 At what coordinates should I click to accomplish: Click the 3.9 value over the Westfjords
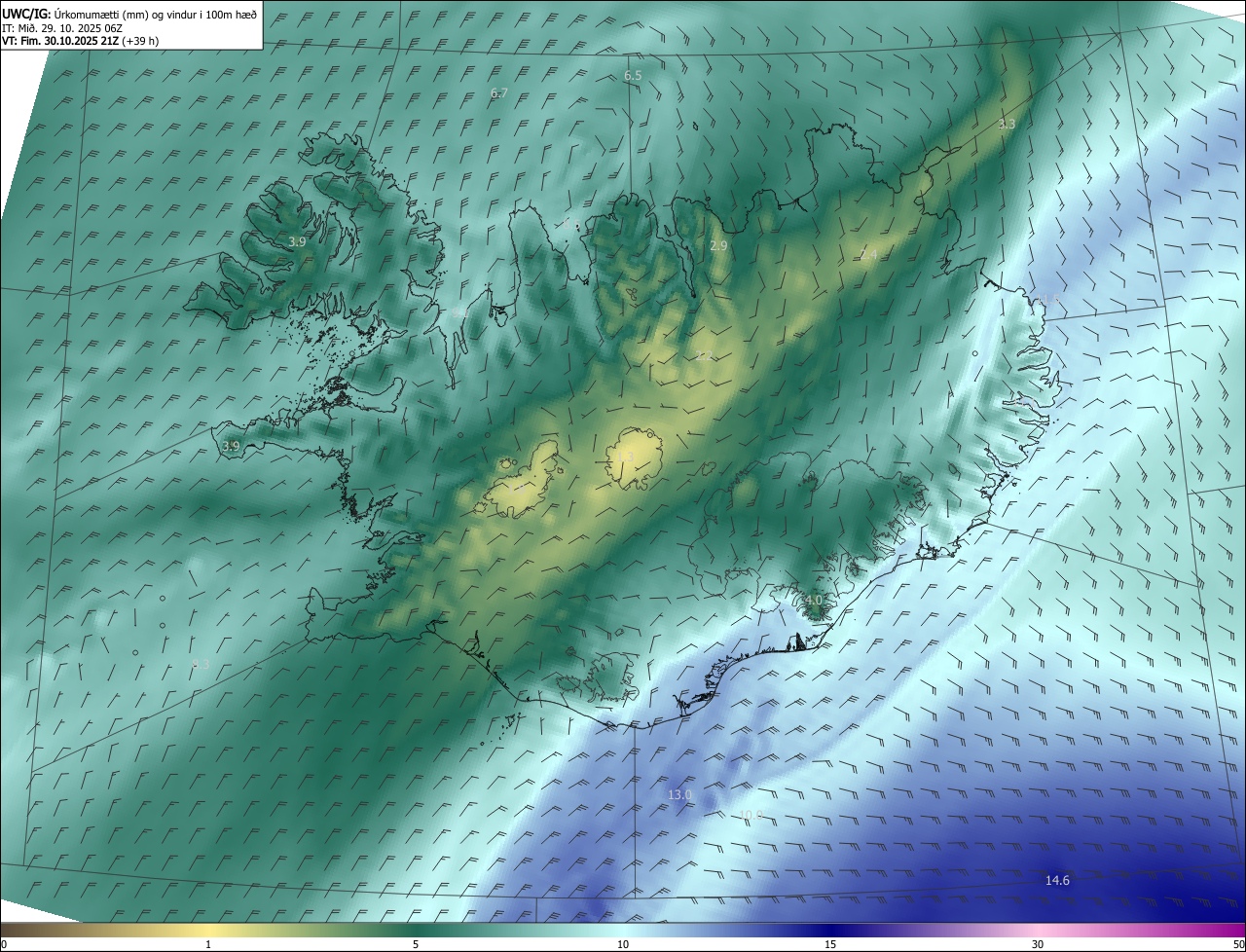coord(298,240)
